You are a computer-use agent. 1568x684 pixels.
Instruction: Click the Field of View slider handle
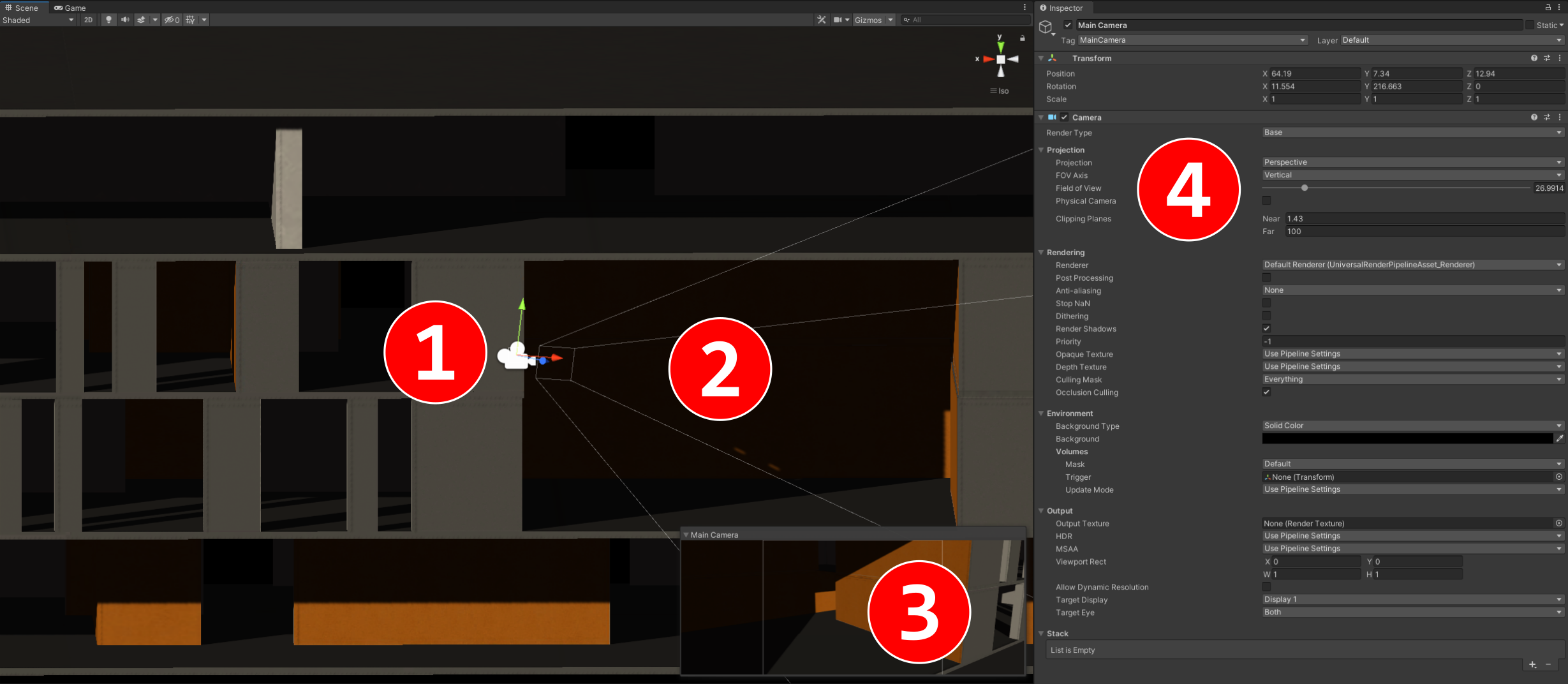(1305, 188)
